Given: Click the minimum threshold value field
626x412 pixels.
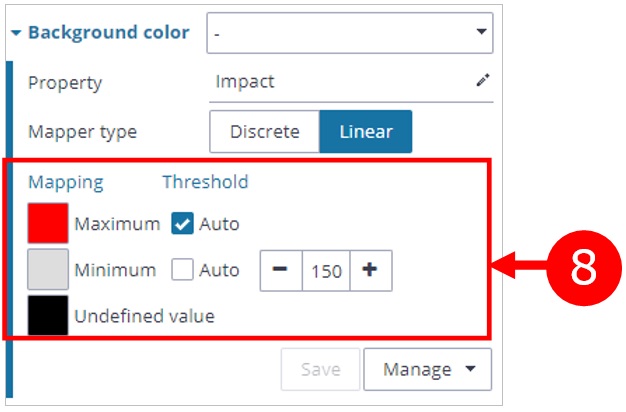Looking at the screenshot, I should pyautogui.click(x=325, y=271).
